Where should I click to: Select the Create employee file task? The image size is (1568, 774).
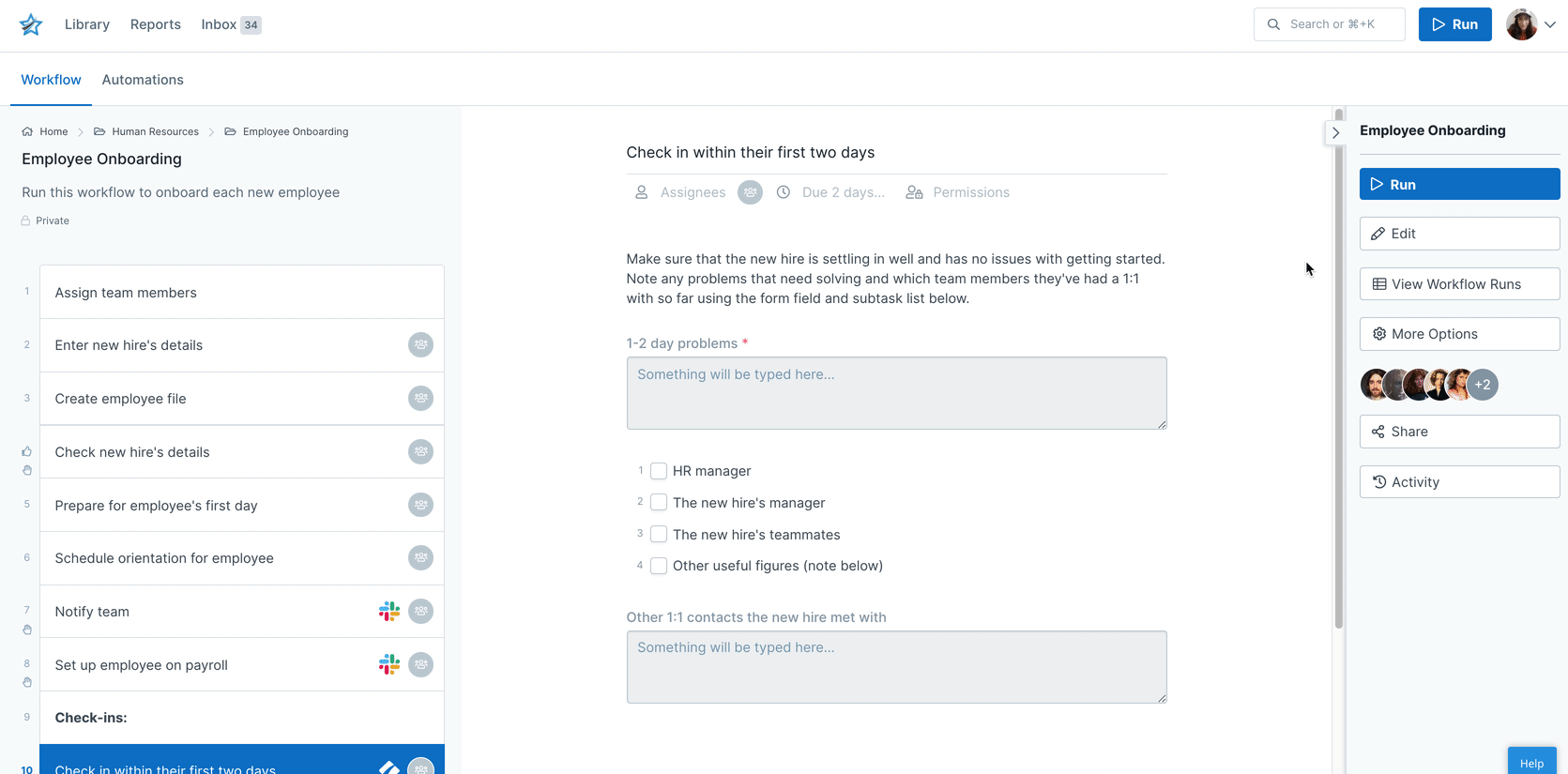pyautogui.click(x=241, y=399)
